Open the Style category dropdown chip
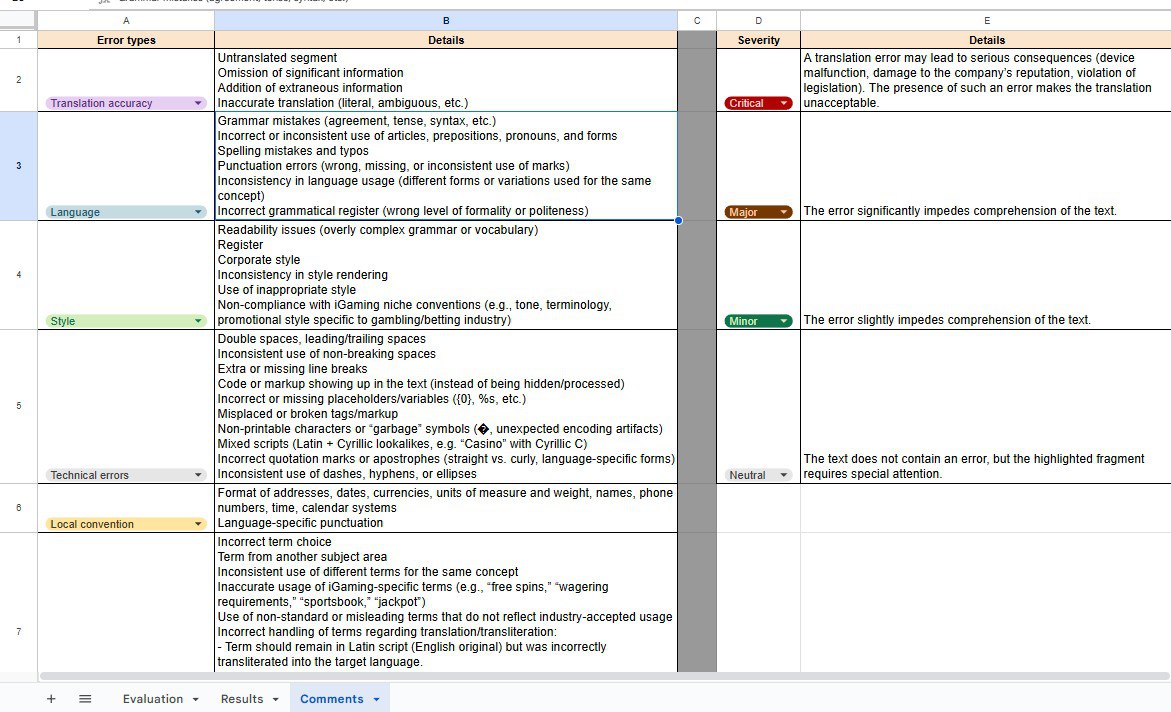1171x712 pixels. tap(198, 321)
